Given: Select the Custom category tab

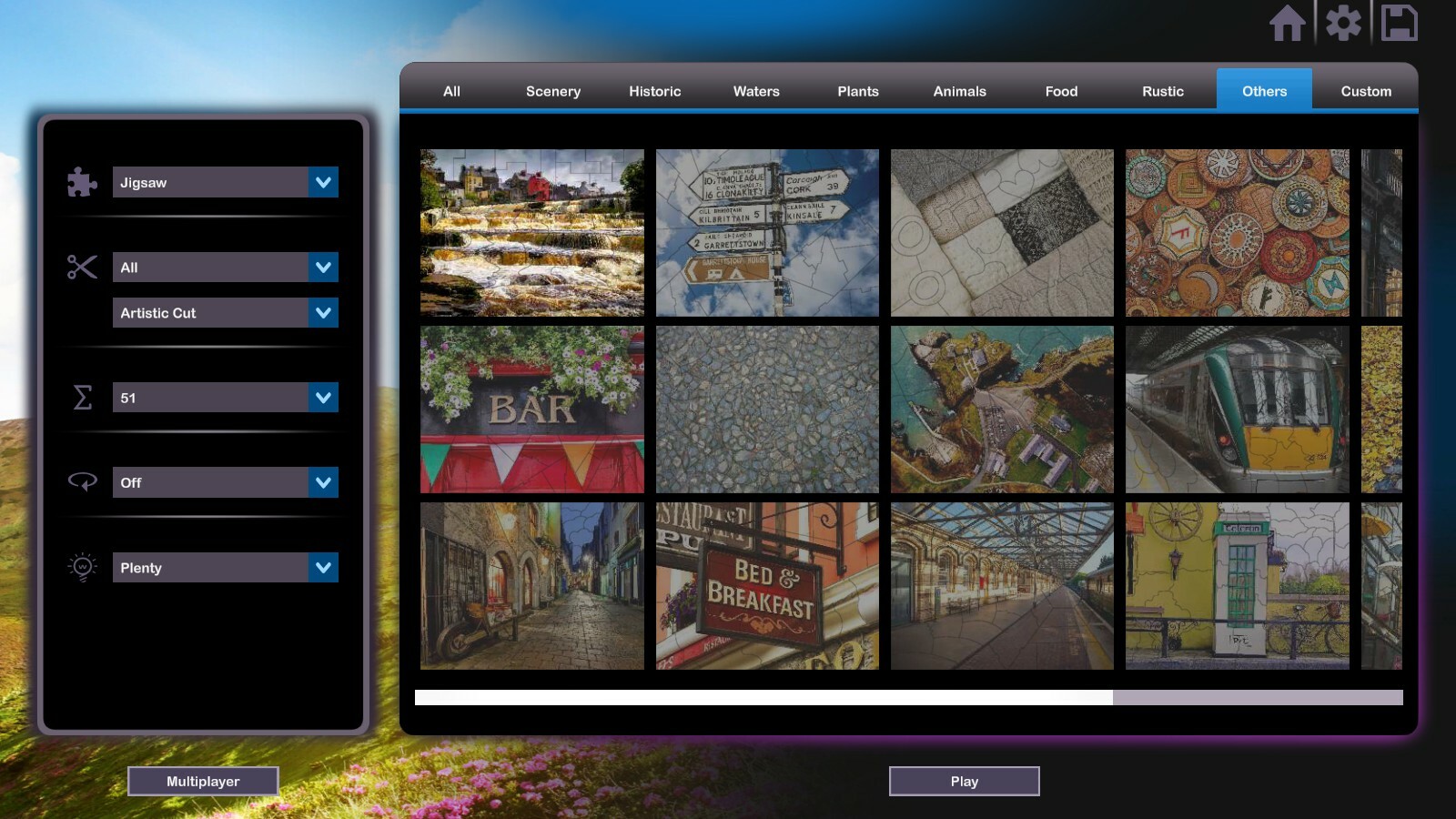Looking at the screenshot, I should [x=1364, y=91].
